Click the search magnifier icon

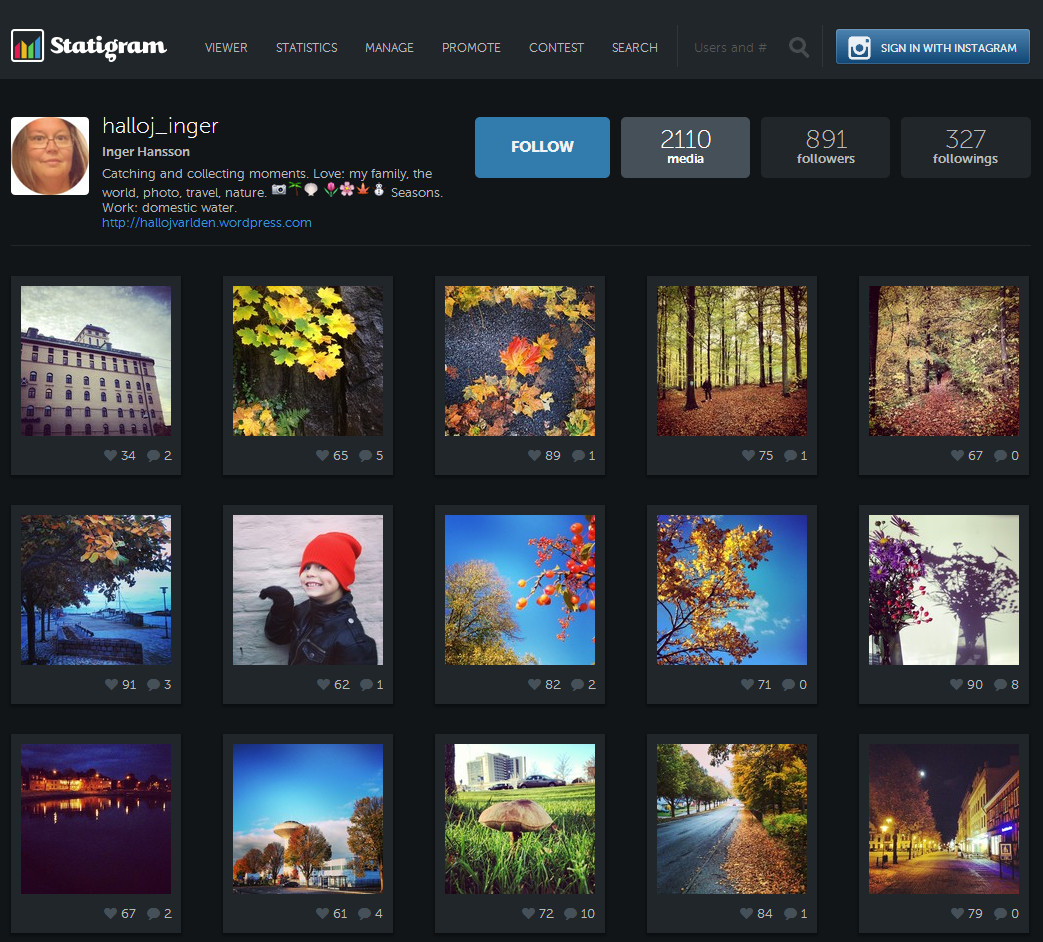pyautogui.click(x=798, y=47)
